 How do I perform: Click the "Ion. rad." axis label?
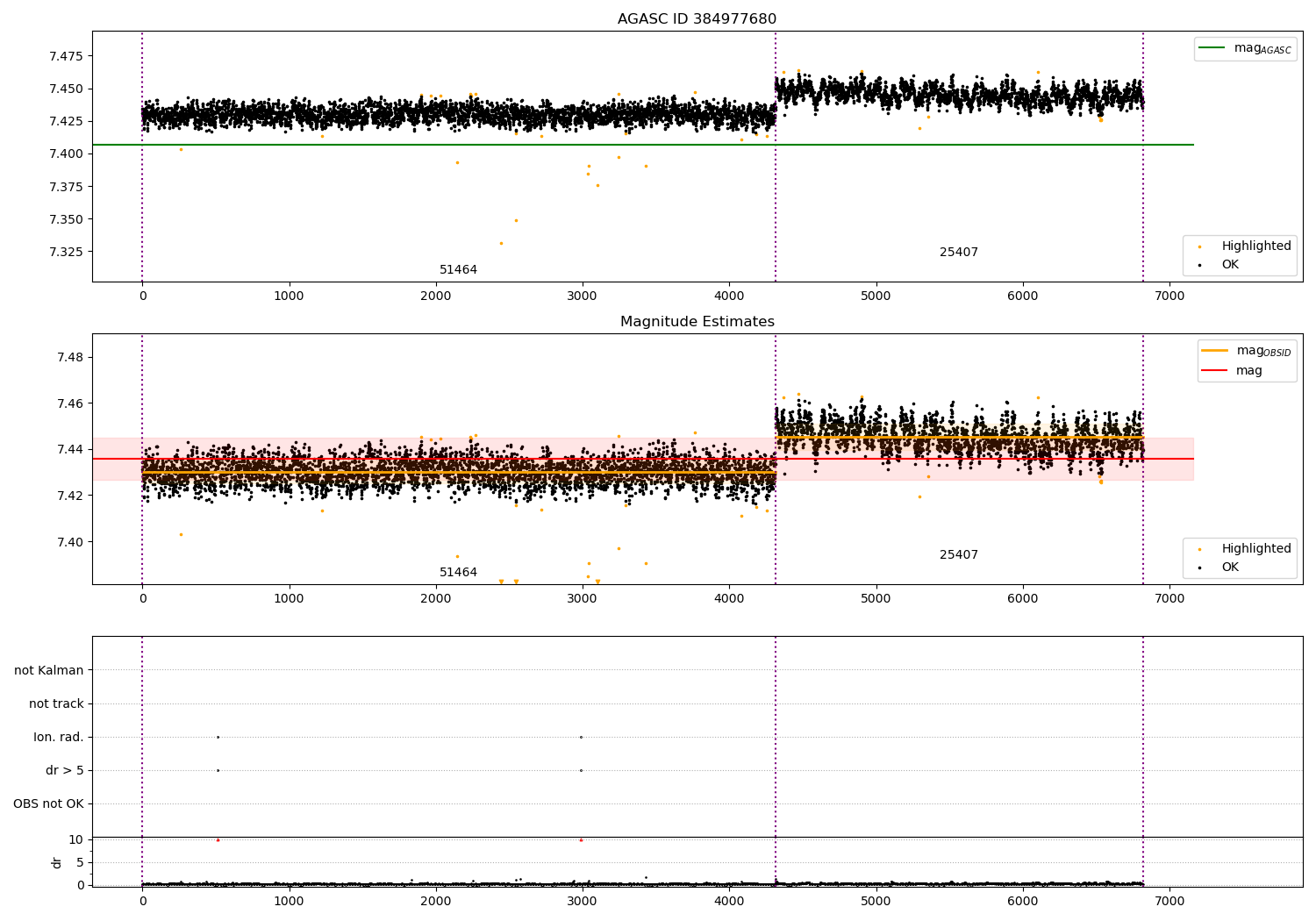(x=59, y=738)
